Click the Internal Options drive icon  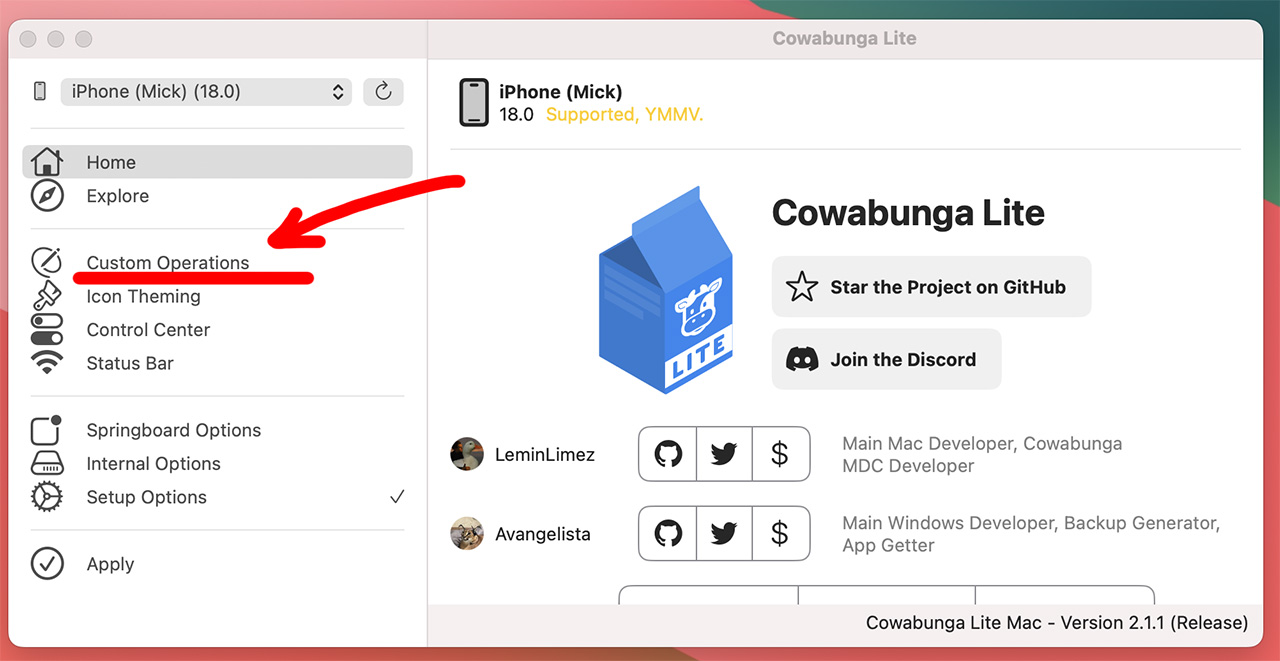(x=47, y=464)
